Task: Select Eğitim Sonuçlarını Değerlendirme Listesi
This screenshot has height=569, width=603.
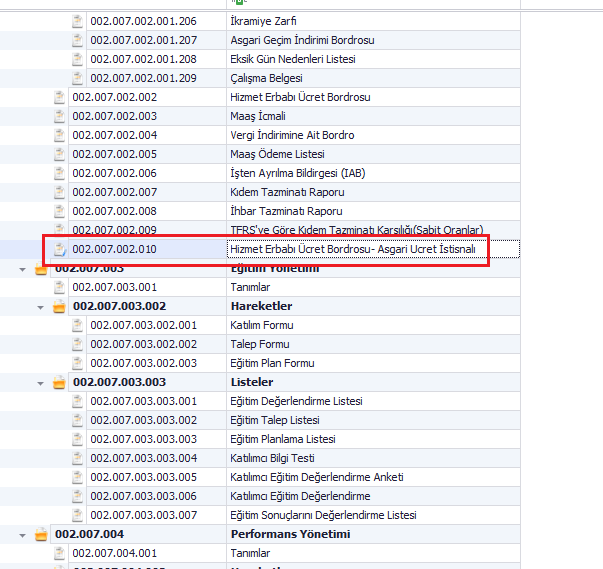Action: (323, 515)
